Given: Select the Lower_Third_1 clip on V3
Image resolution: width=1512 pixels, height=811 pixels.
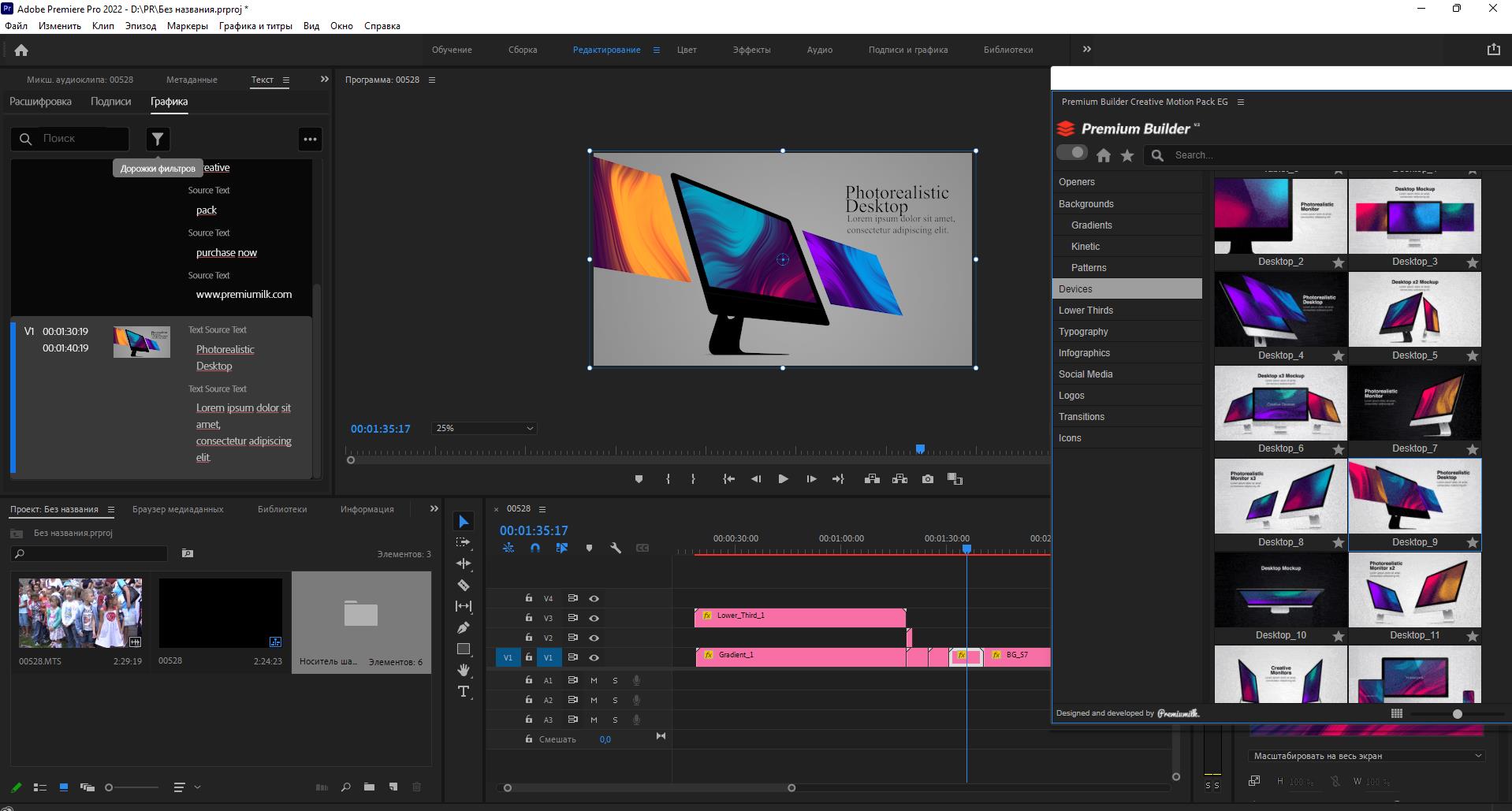Looking at the screenshot, I should [x=800, y=618].
